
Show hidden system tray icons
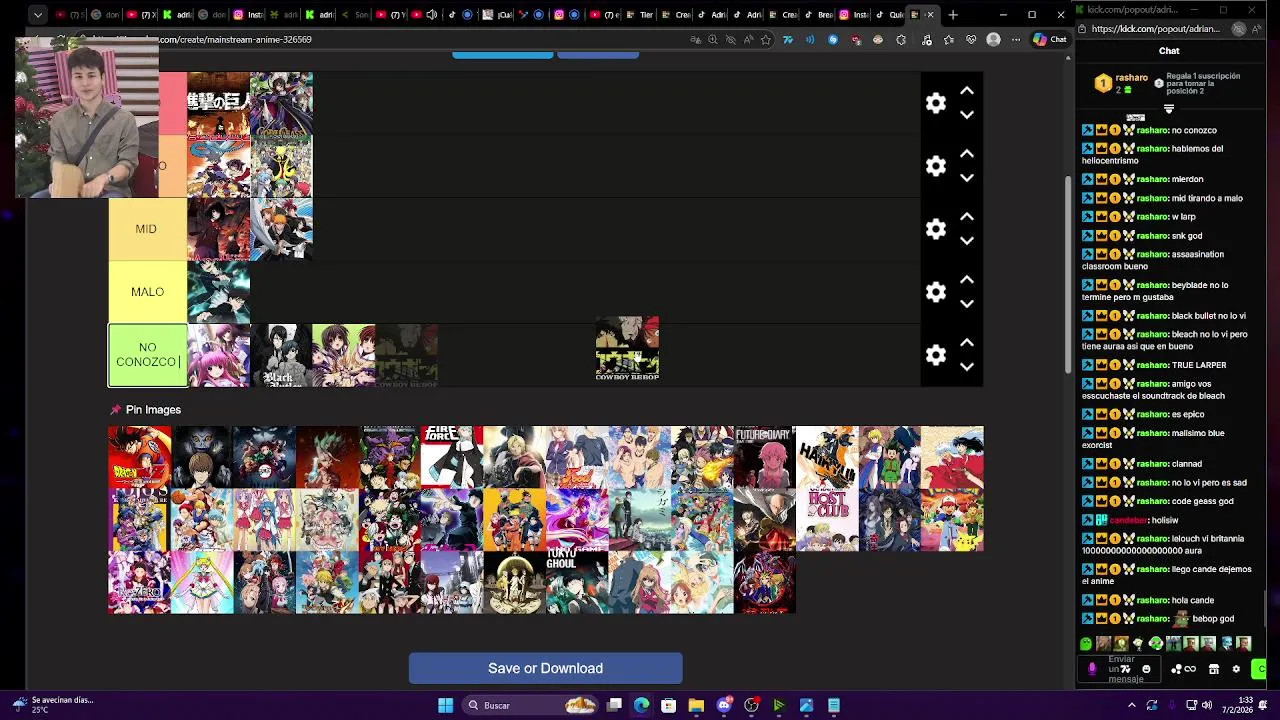coord(1132,705)
